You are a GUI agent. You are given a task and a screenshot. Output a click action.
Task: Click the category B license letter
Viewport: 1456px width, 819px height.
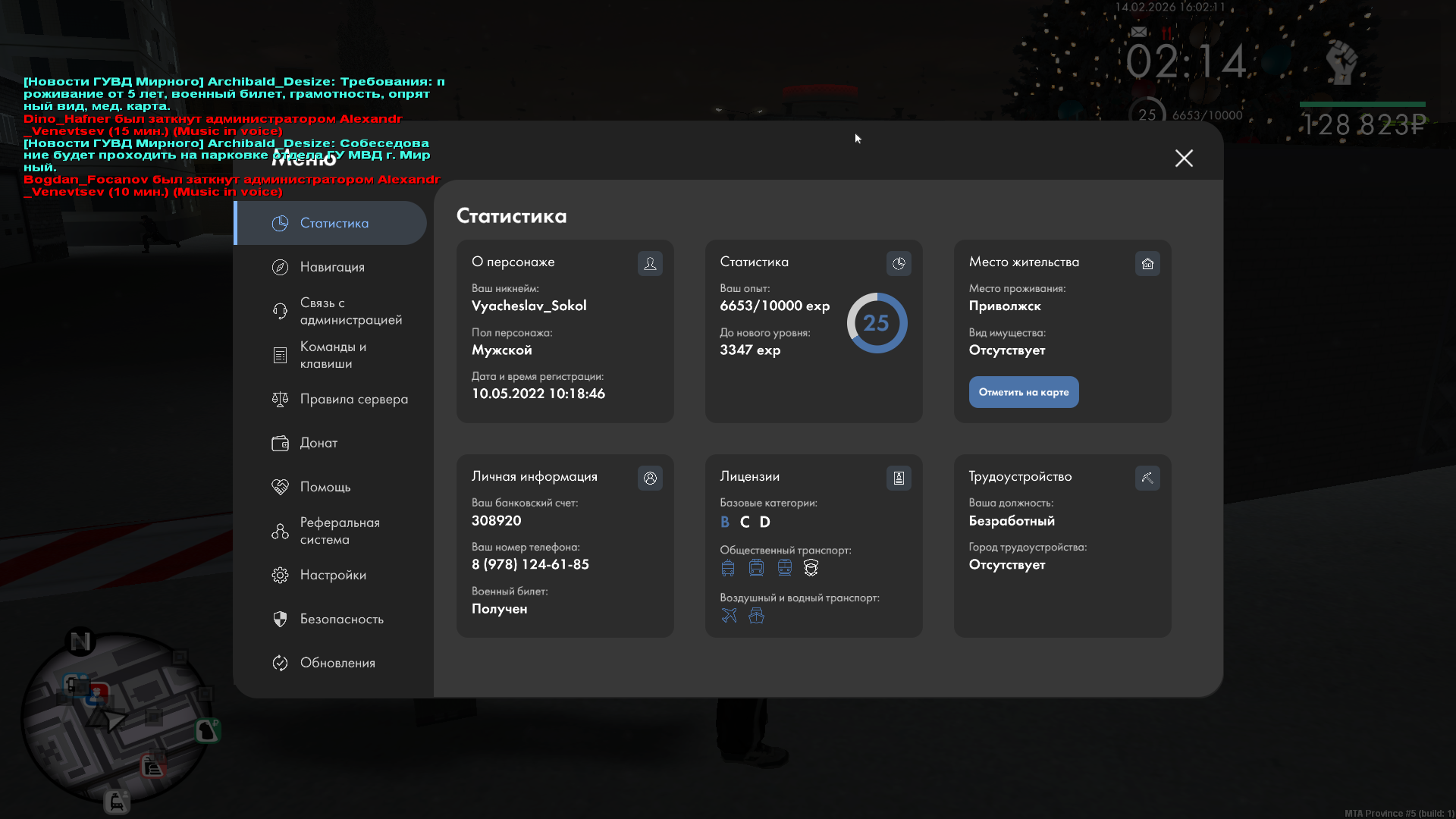[725, 522]
